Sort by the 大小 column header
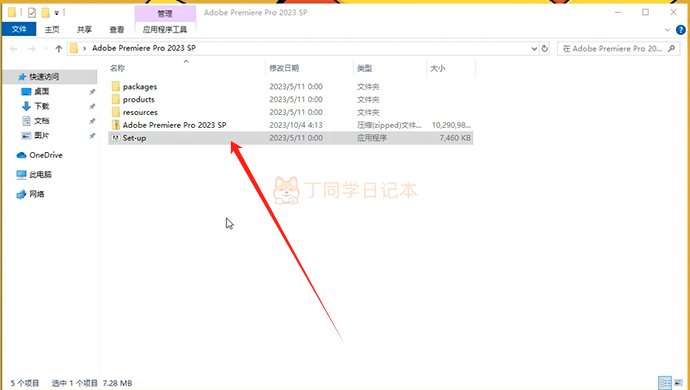The width and height of the screenshot is (690, 390). click(437, 68)
